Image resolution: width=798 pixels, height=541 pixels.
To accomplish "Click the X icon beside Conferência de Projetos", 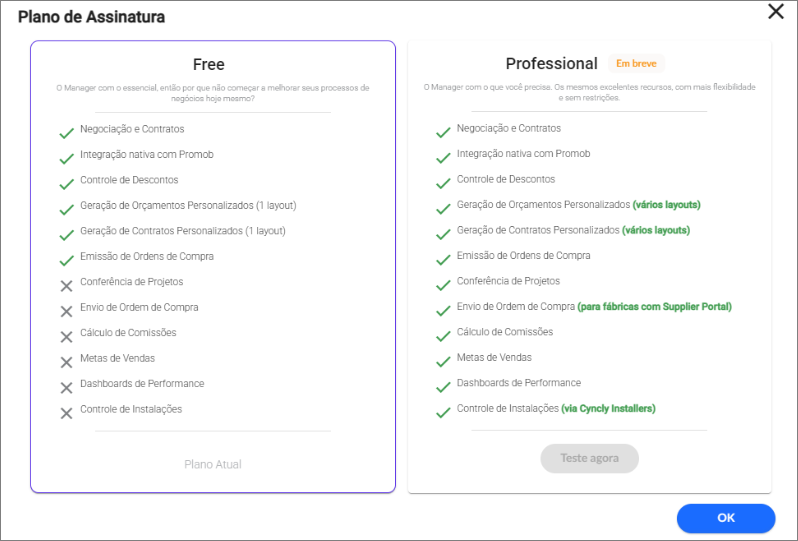I will (x=66, y=286).
